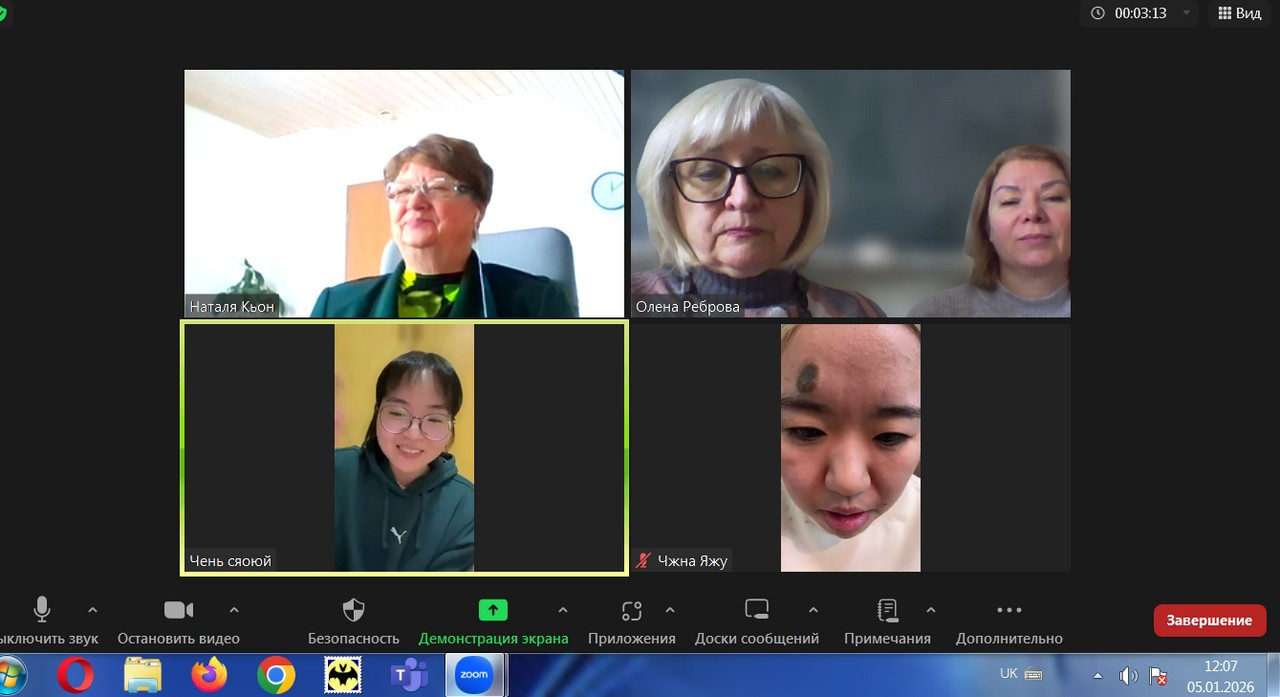Open the Apps icon
Viewport: 1280px width, 697px height.
tap(631, 610)
